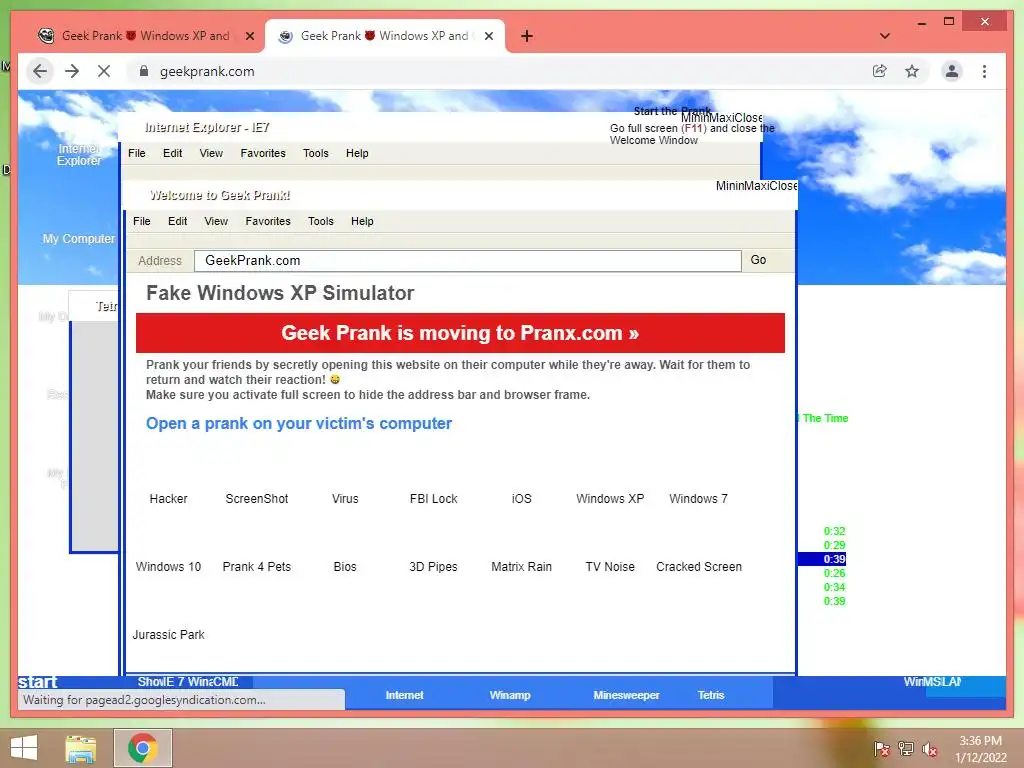1024x768 pixels.
Task: Open the ScreenShot prank
Action: tap(257, 498)
